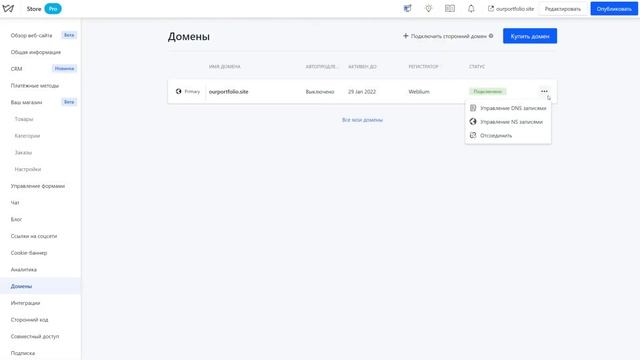Image resolution: width=640 pixels, height=360 pixels.
Task: Click the NS records globe icon
Action: pos(473,122)
